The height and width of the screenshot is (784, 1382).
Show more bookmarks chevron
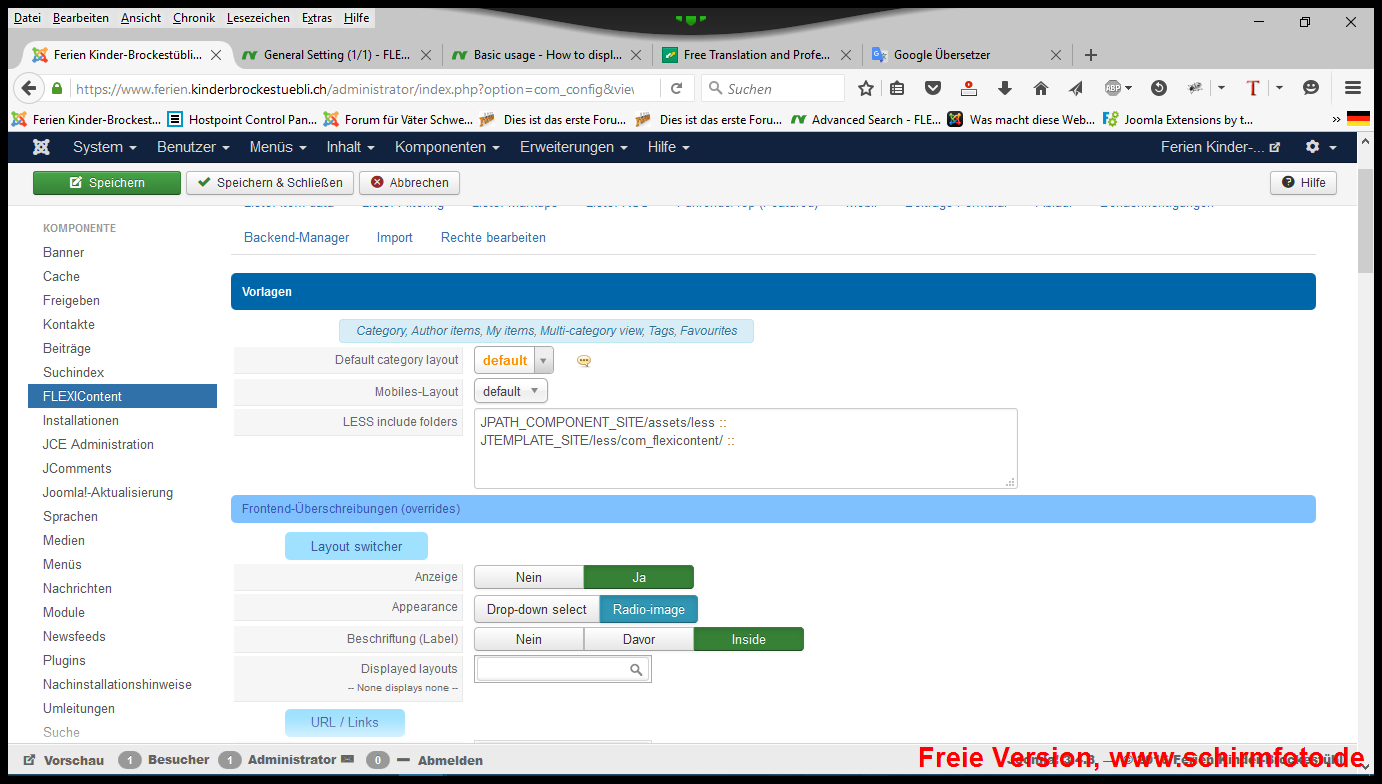coord(1336,119)
